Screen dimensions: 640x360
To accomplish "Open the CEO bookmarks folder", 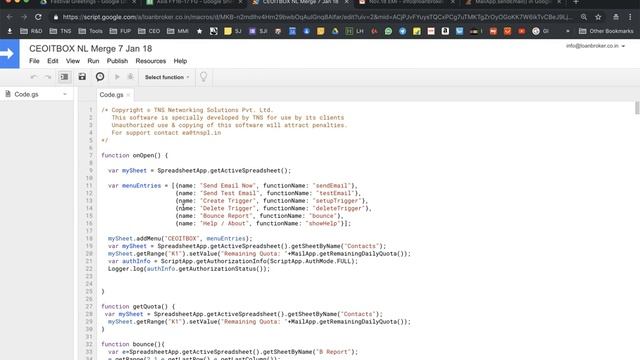I will point(149,31).
